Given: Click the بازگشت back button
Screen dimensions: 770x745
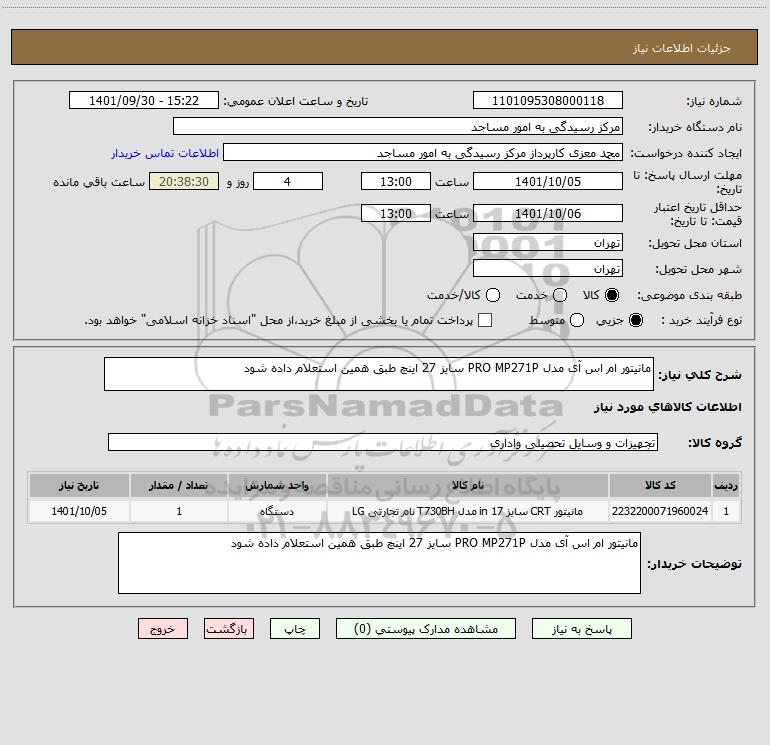Looking at the screenshot, I should pos(229,629).
